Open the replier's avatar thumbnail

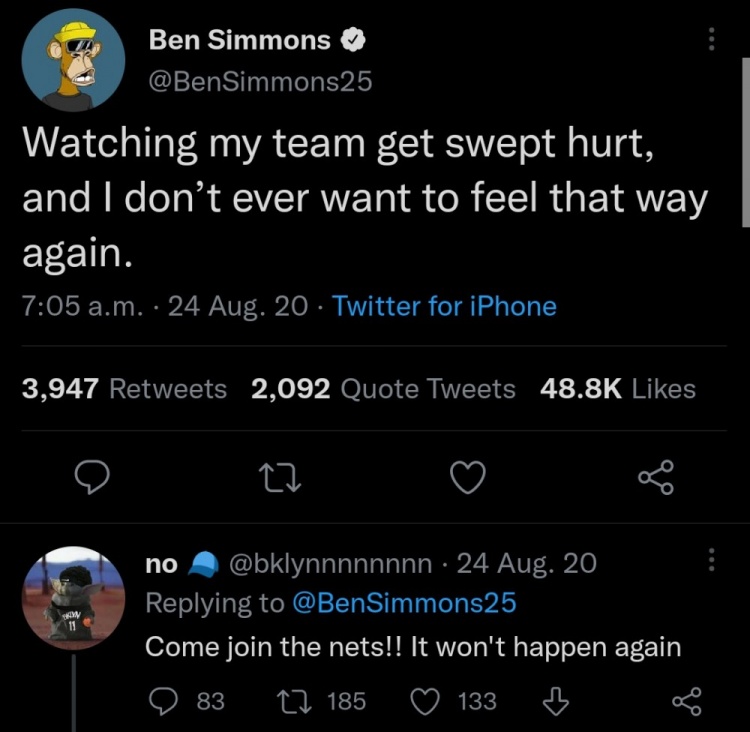(72, 600)
